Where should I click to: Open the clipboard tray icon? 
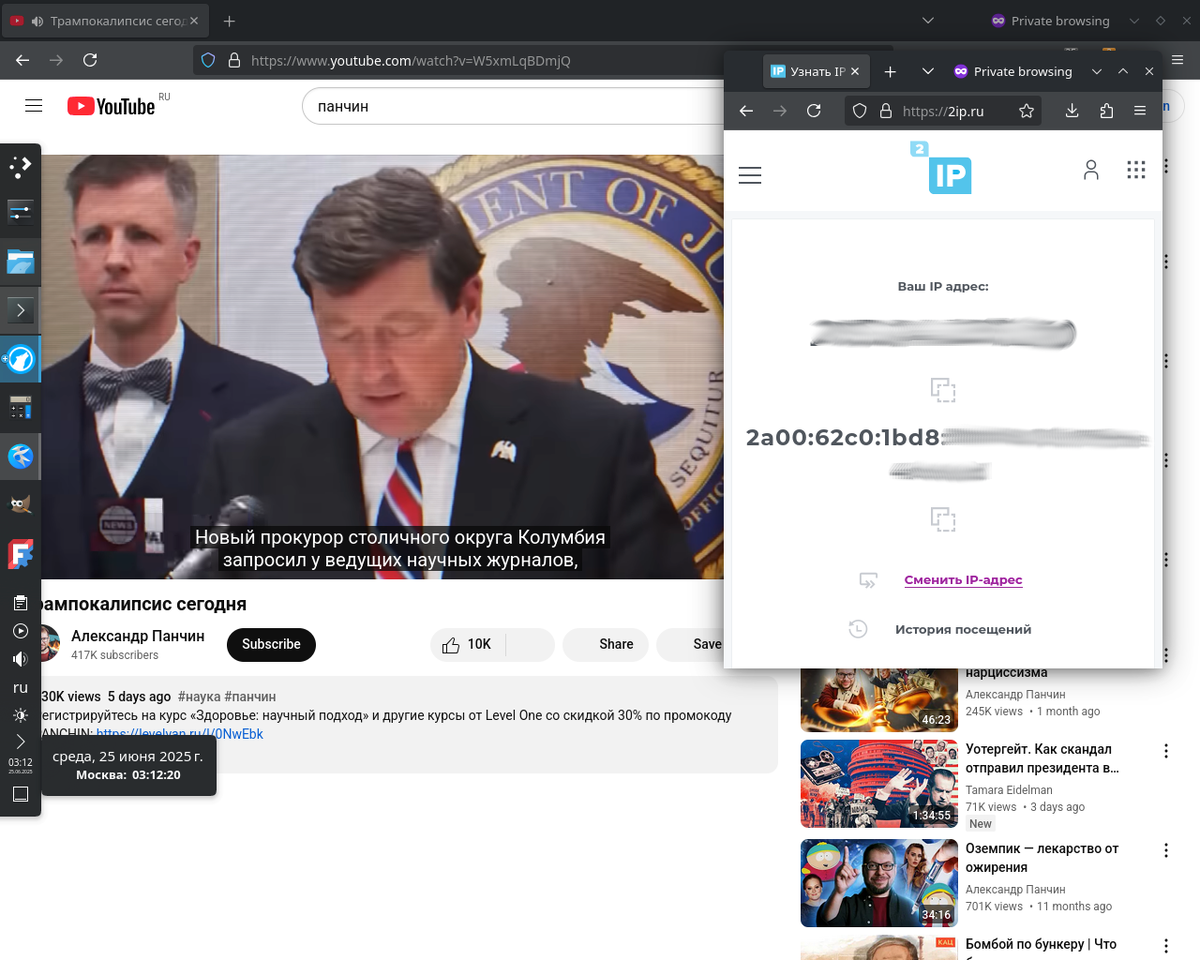[x=20, y=602]
